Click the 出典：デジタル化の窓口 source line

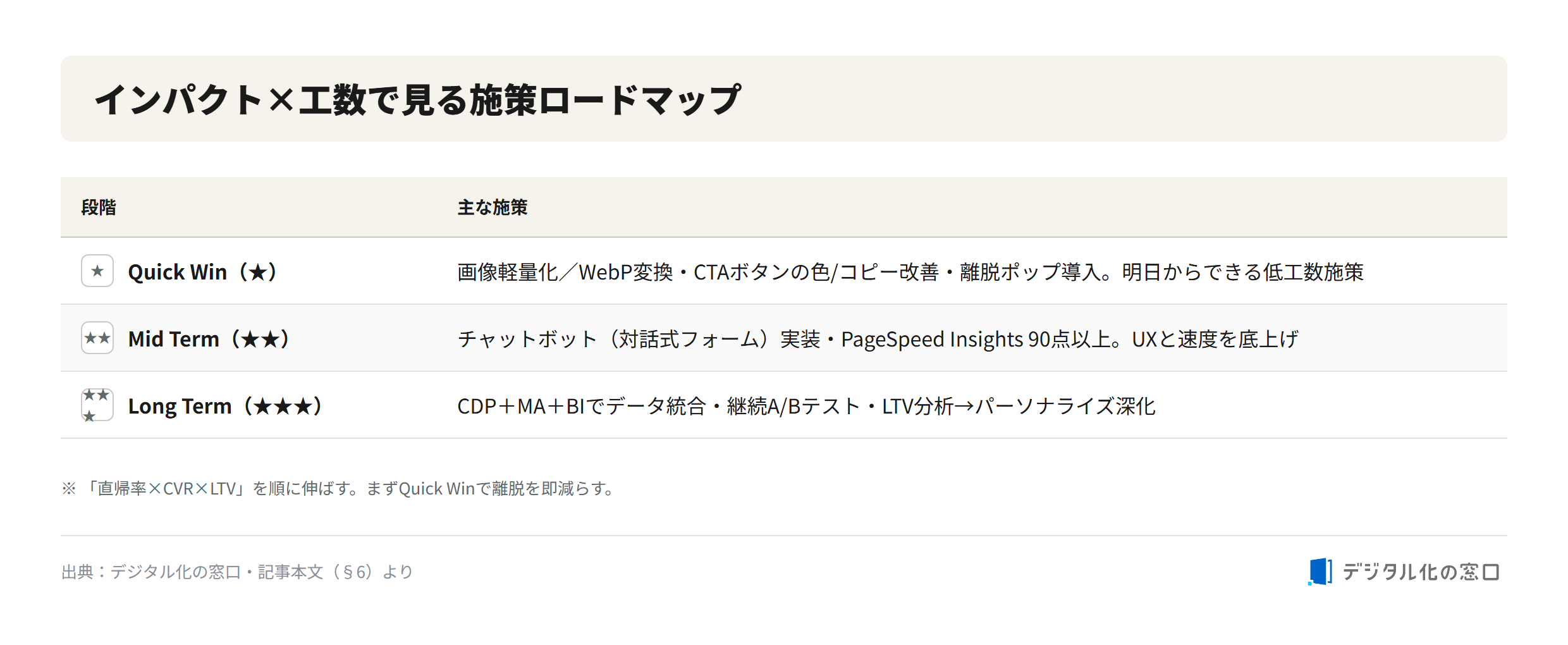237,572
